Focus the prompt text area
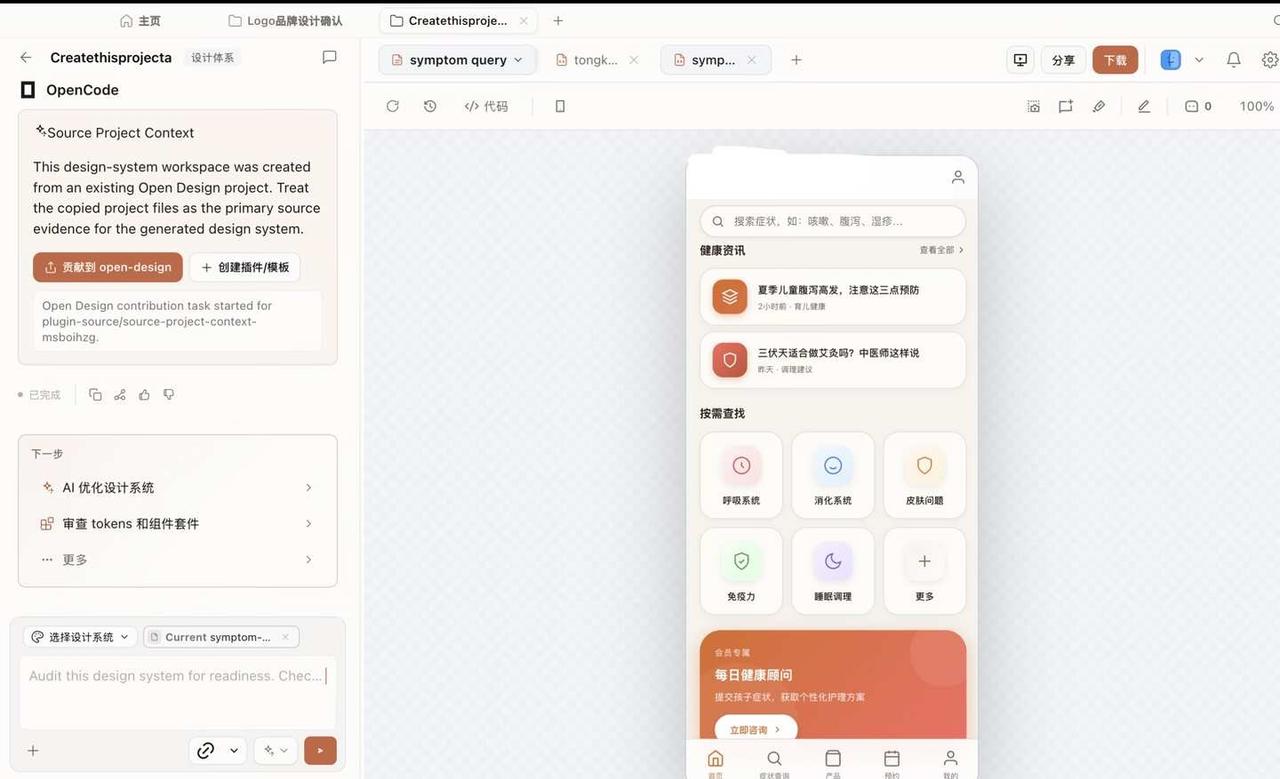 pos(178,692)
